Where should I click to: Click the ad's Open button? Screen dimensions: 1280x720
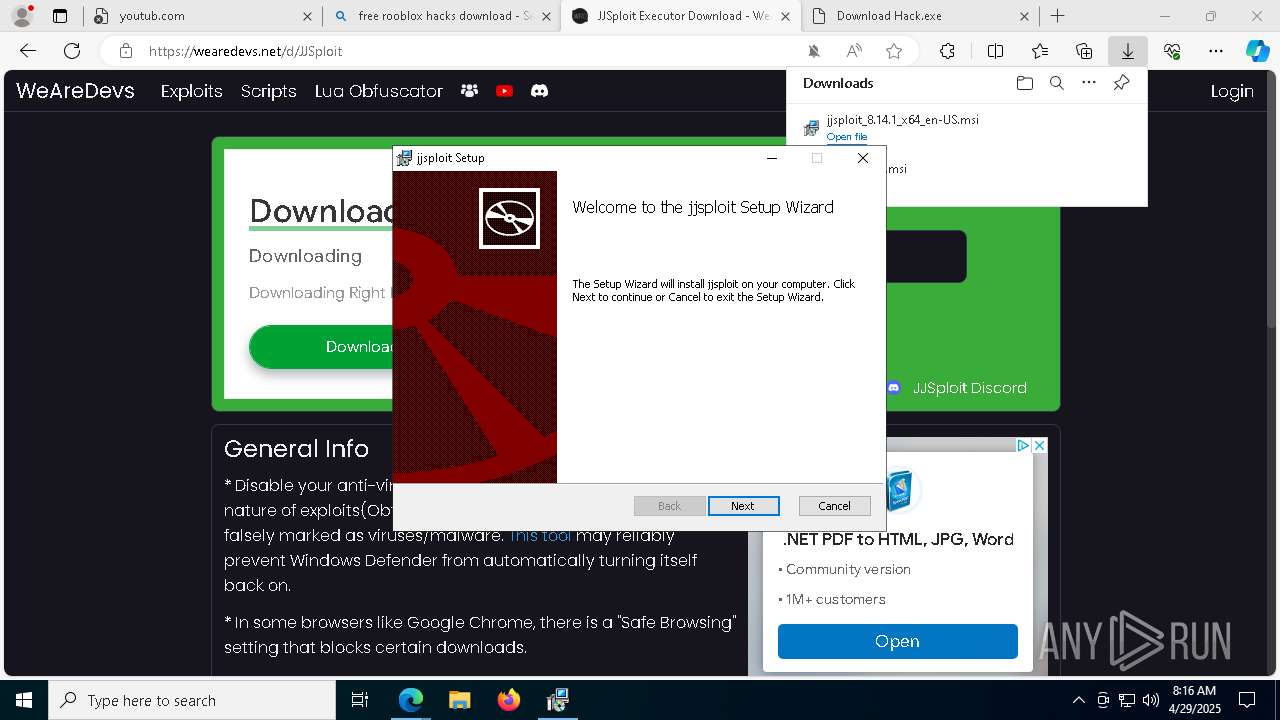(897, 642)
